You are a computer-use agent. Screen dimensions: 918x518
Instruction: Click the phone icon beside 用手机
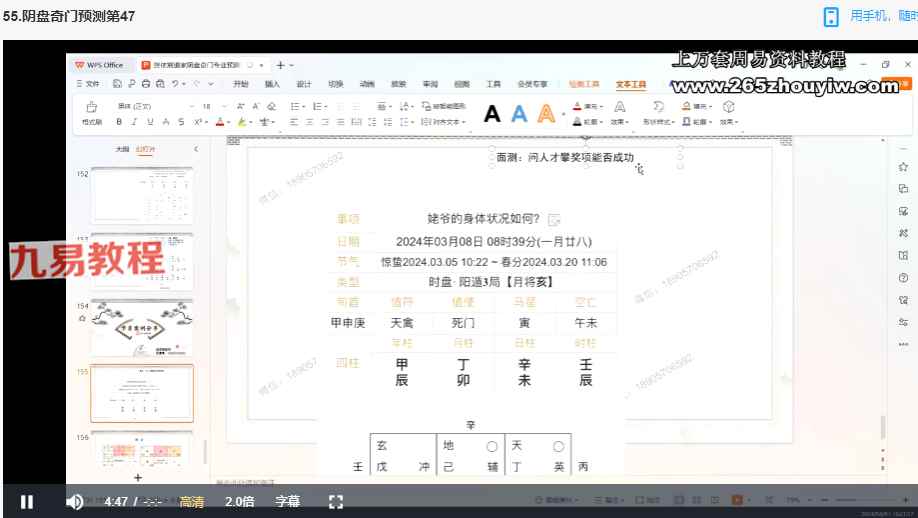[x=831, y=16]
